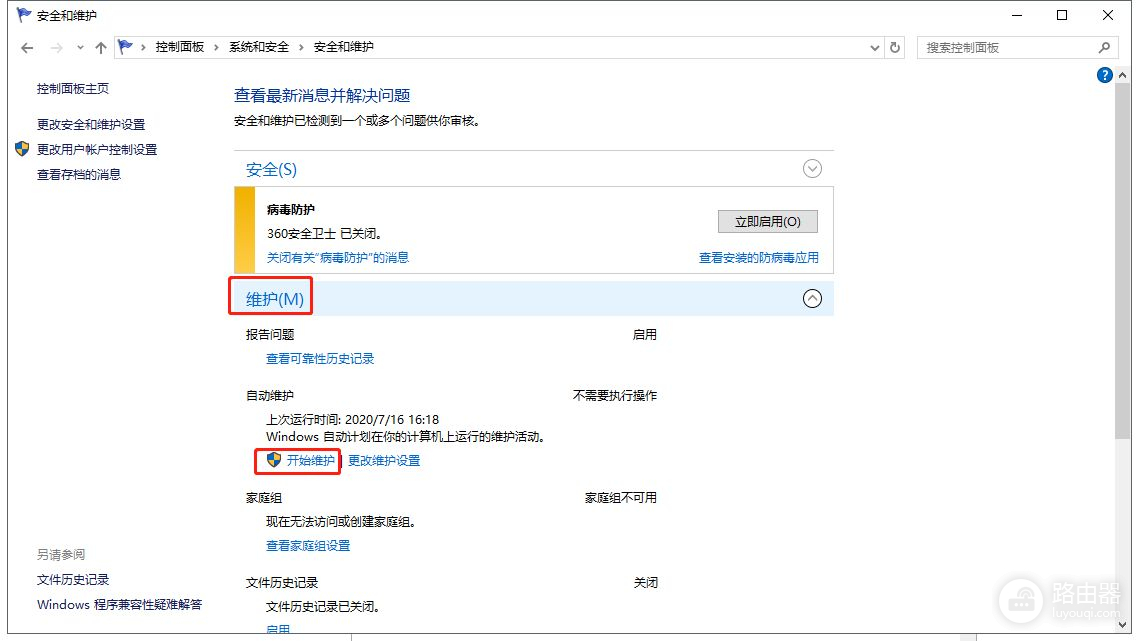Refresh the address bar view
Viewport: 1139px width, 641px height.
(x=895, y=47)
